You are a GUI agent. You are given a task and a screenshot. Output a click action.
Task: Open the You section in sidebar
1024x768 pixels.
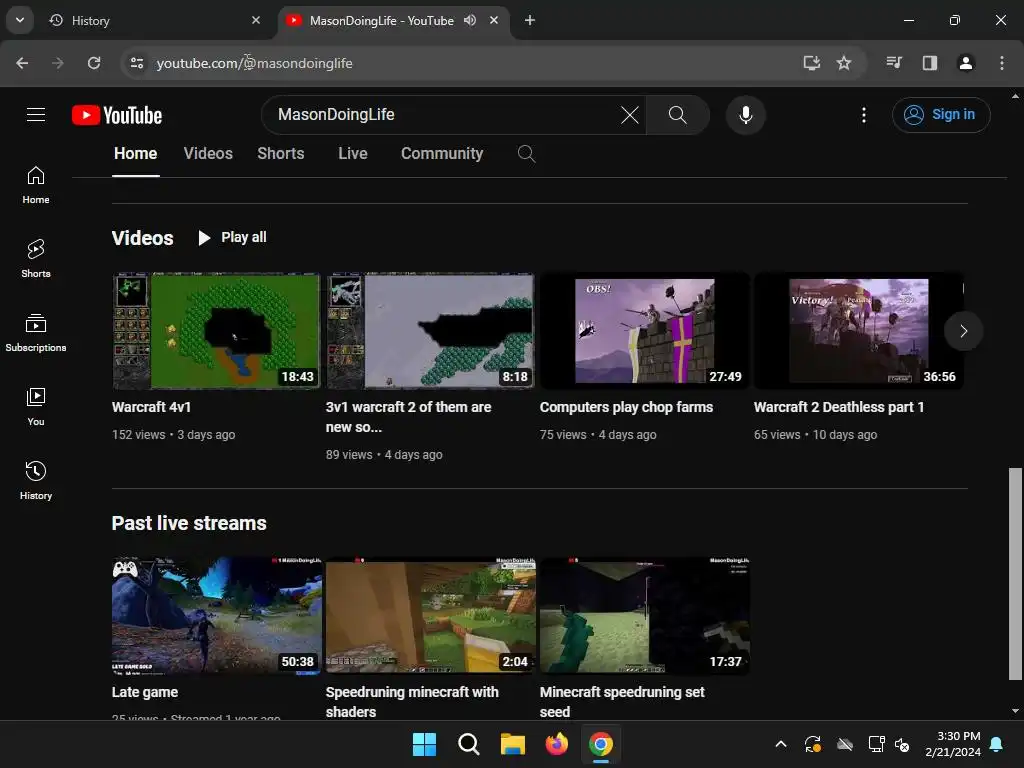36,406
